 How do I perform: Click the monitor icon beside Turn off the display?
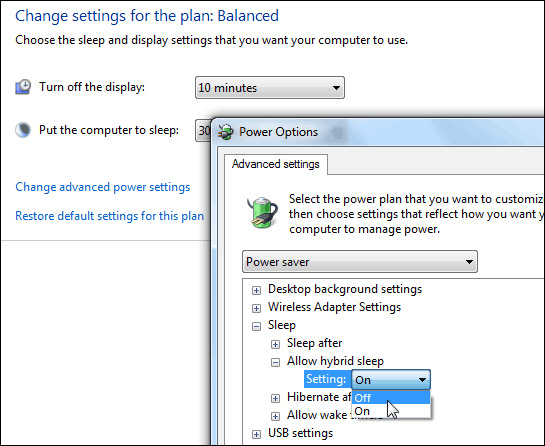pos(23,87)
